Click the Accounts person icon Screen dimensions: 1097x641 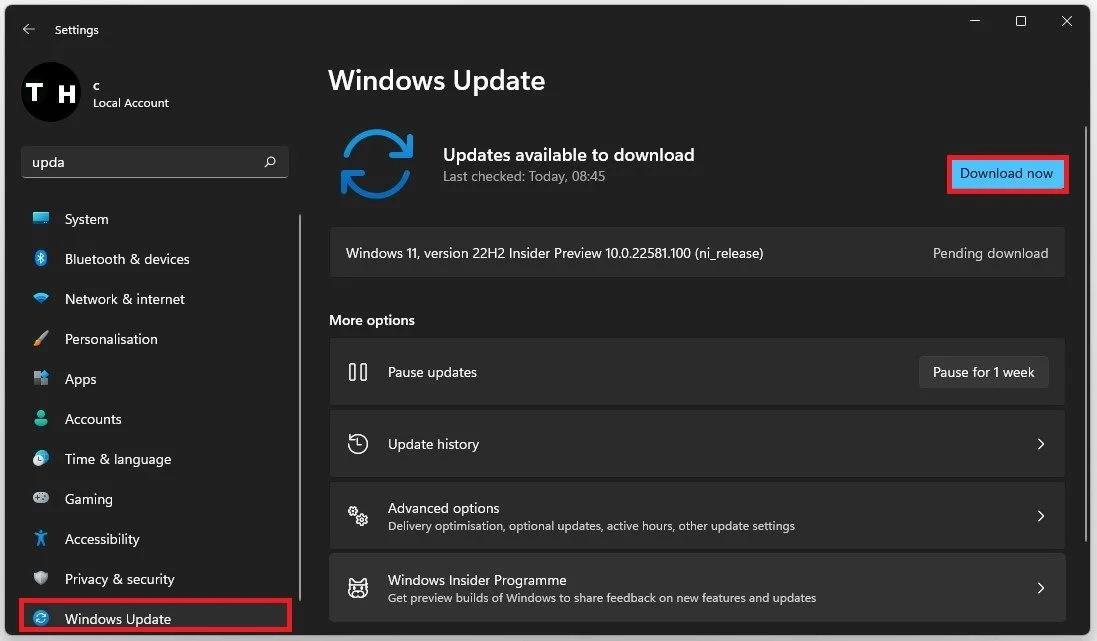point(41,418)
